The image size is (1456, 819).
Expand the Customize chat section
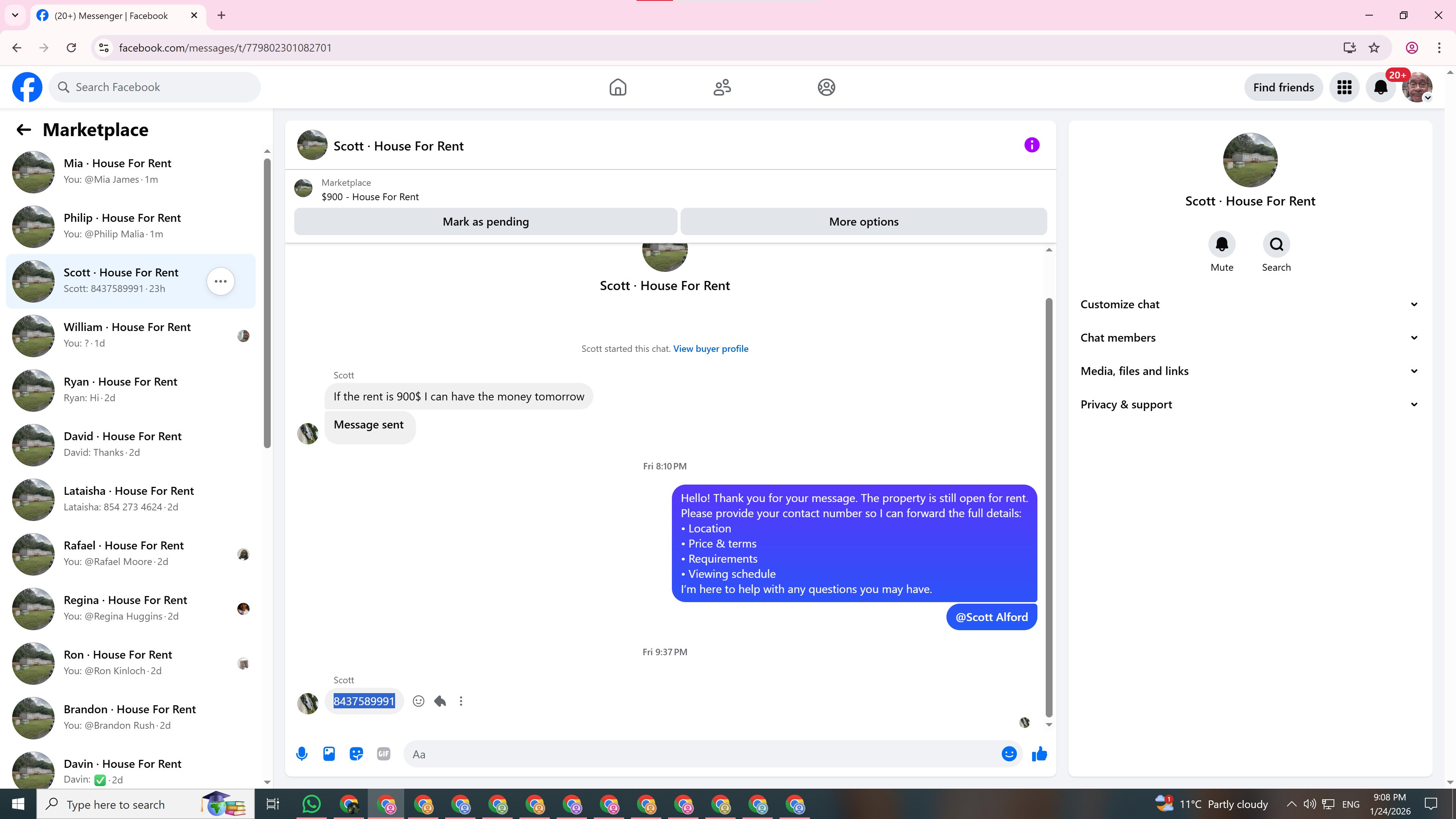[1249, 304]
